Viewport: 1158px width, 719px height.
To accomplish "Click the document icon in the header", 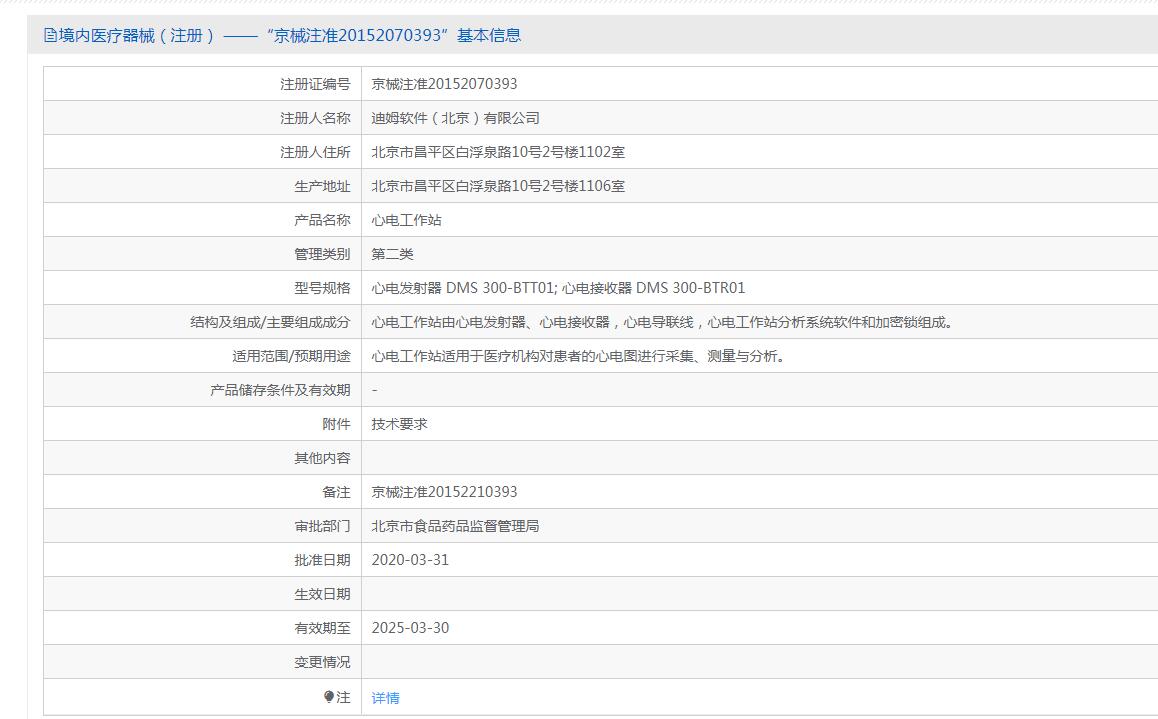I will (x=50, y=35).
